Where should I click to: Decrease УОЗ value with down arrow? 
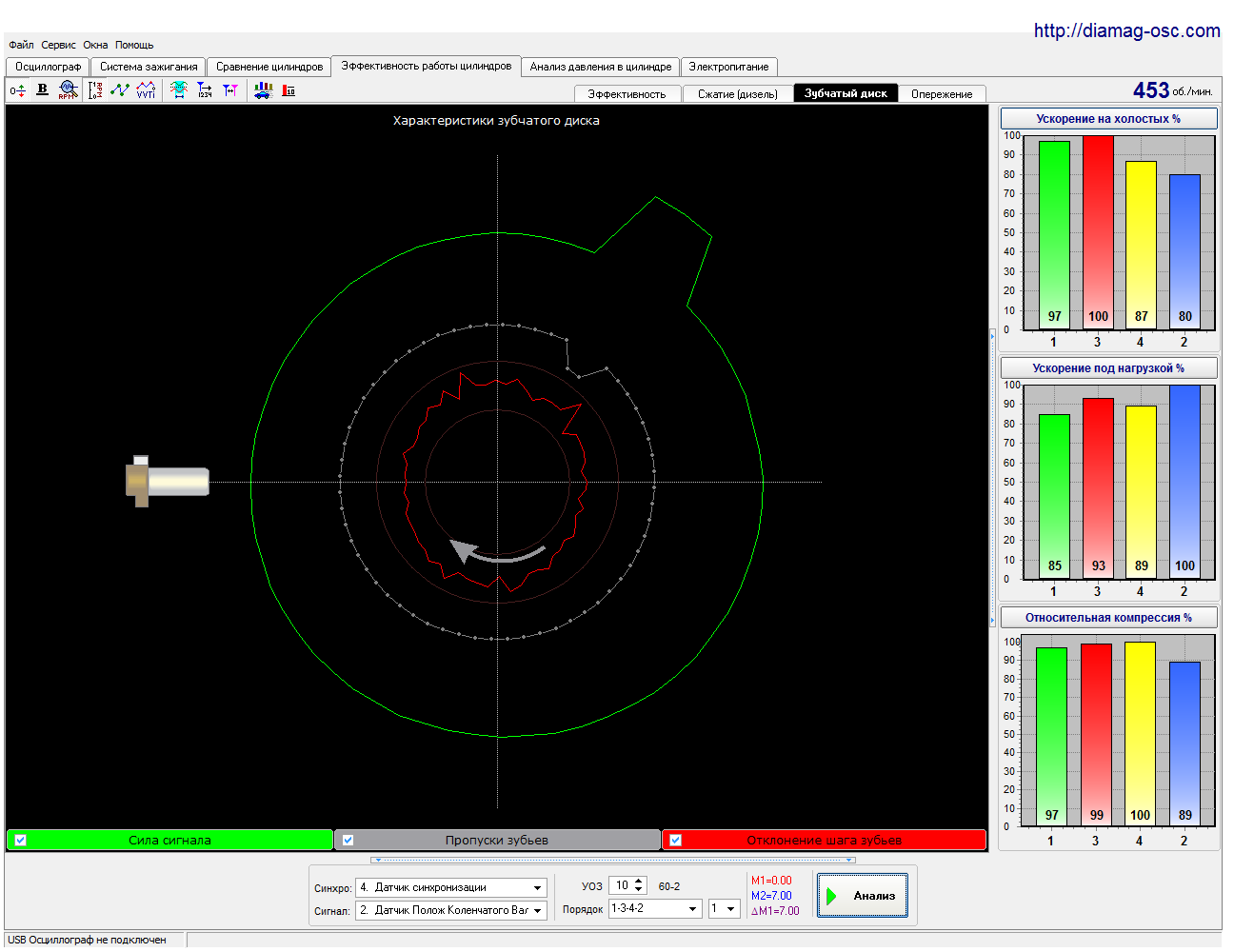[x=639, y=890]
